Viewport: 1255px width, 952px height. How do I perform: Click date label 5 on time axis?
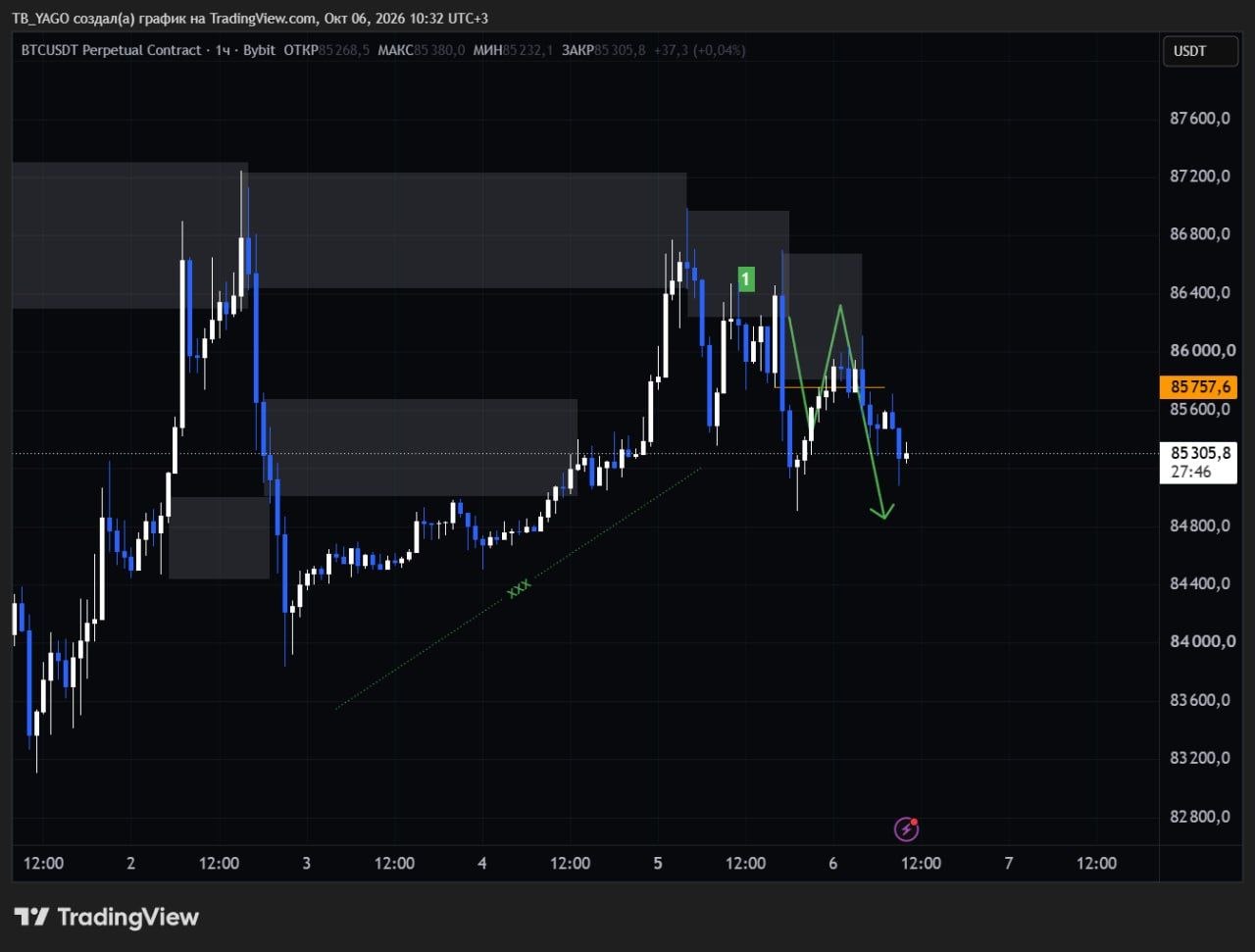658,863
